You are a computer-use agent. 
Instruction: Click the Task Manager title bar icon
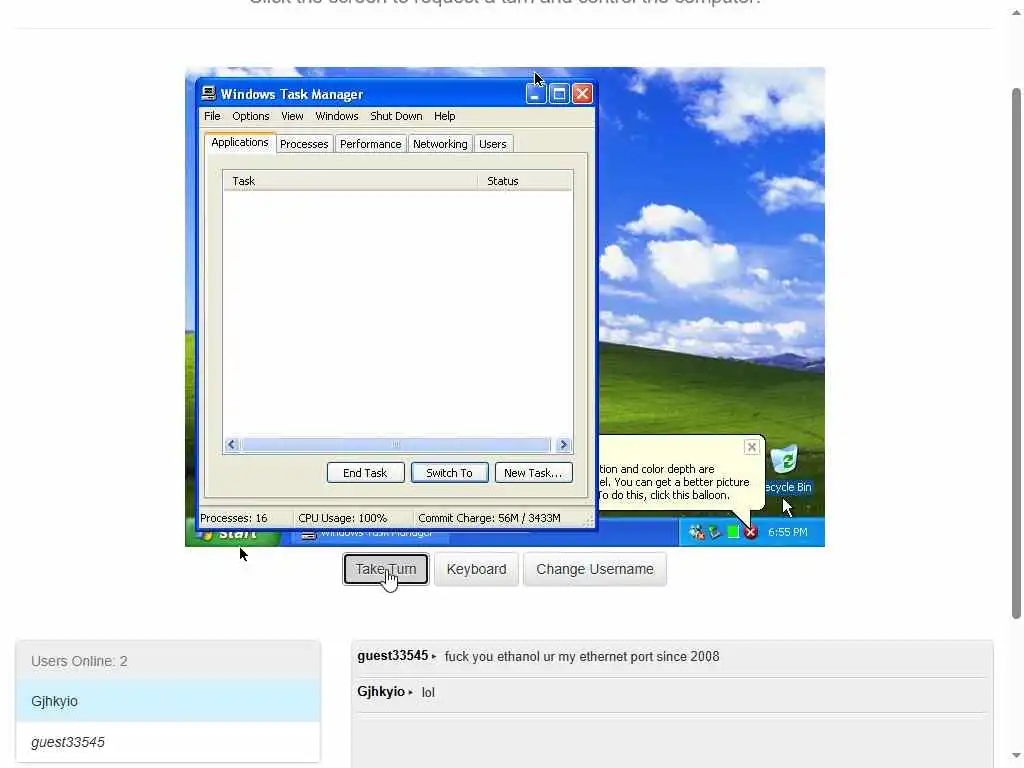(x=208, y=93)
